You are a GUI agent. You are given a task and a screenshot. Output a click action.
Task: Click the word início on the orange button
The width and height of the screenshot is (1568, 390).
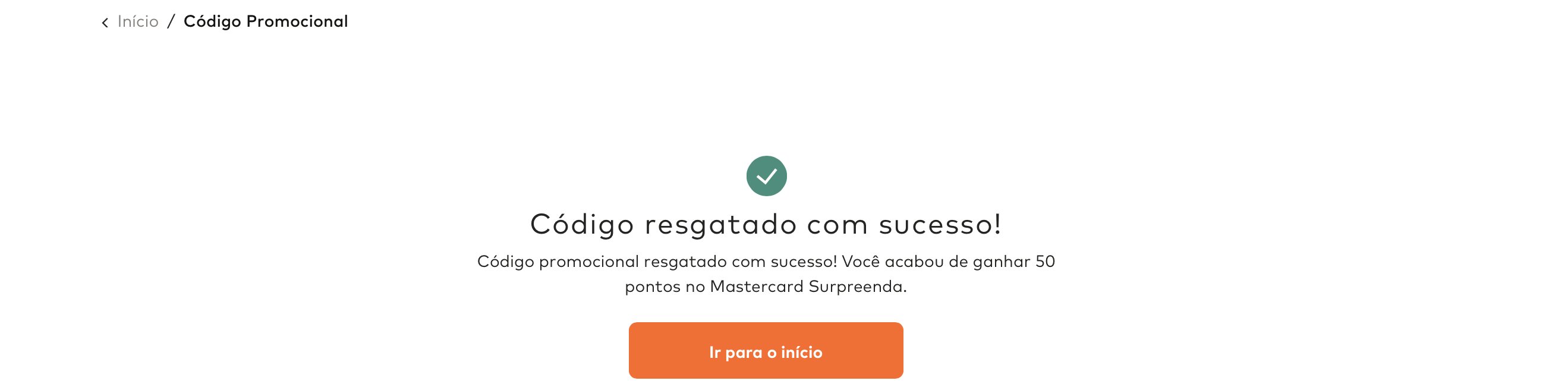802,353
